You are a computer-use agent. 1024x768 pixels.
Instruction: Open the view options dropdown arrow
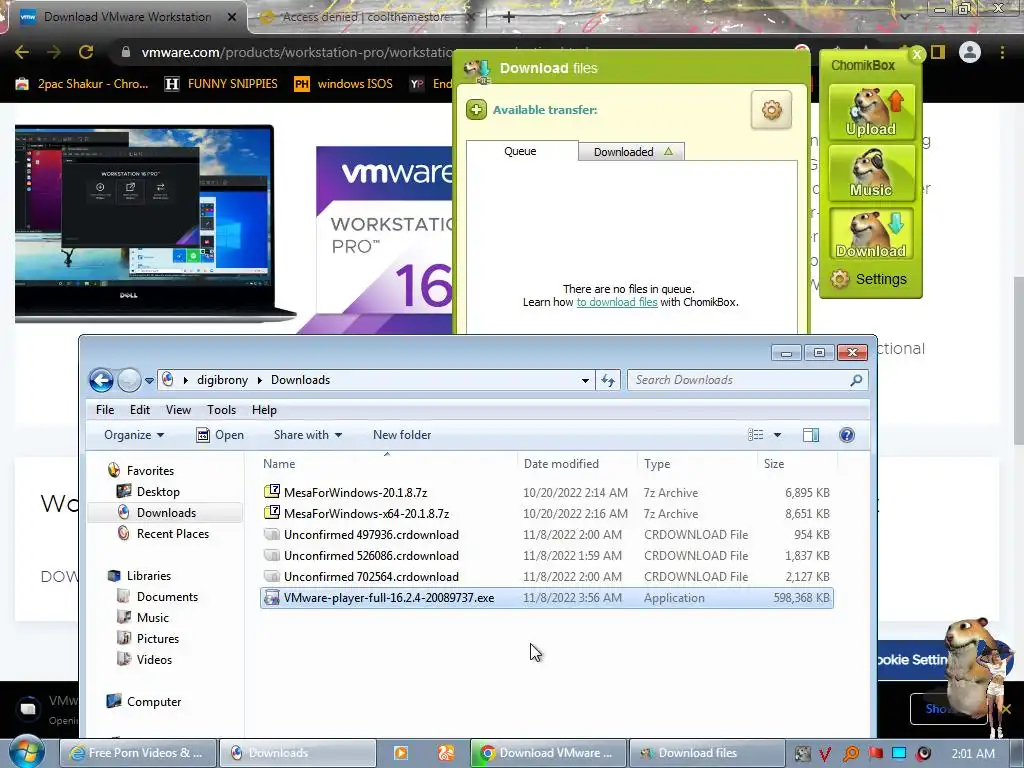coord(777,435)
